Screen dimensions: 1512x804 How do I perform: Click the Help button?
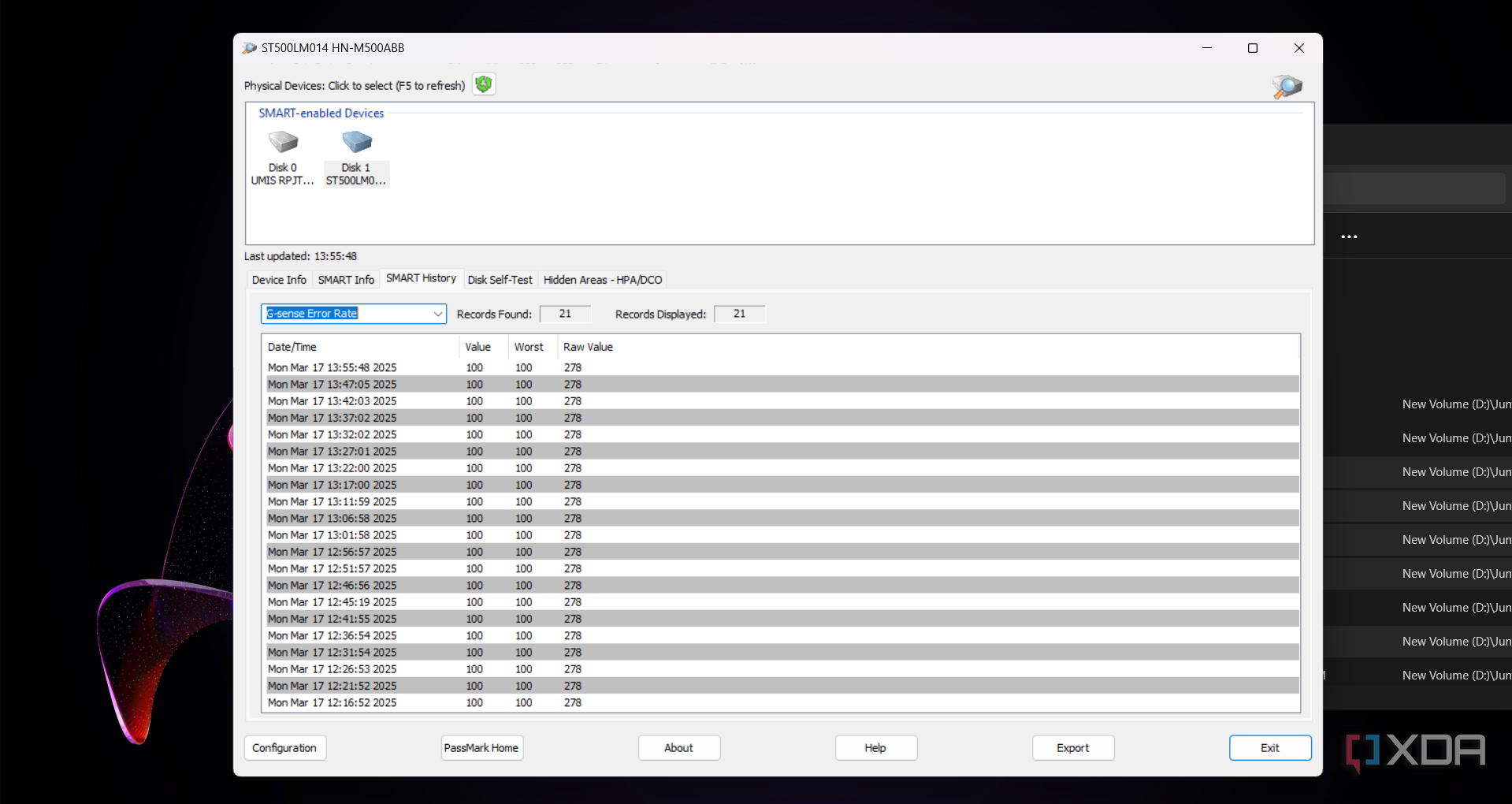coord(875,748)
